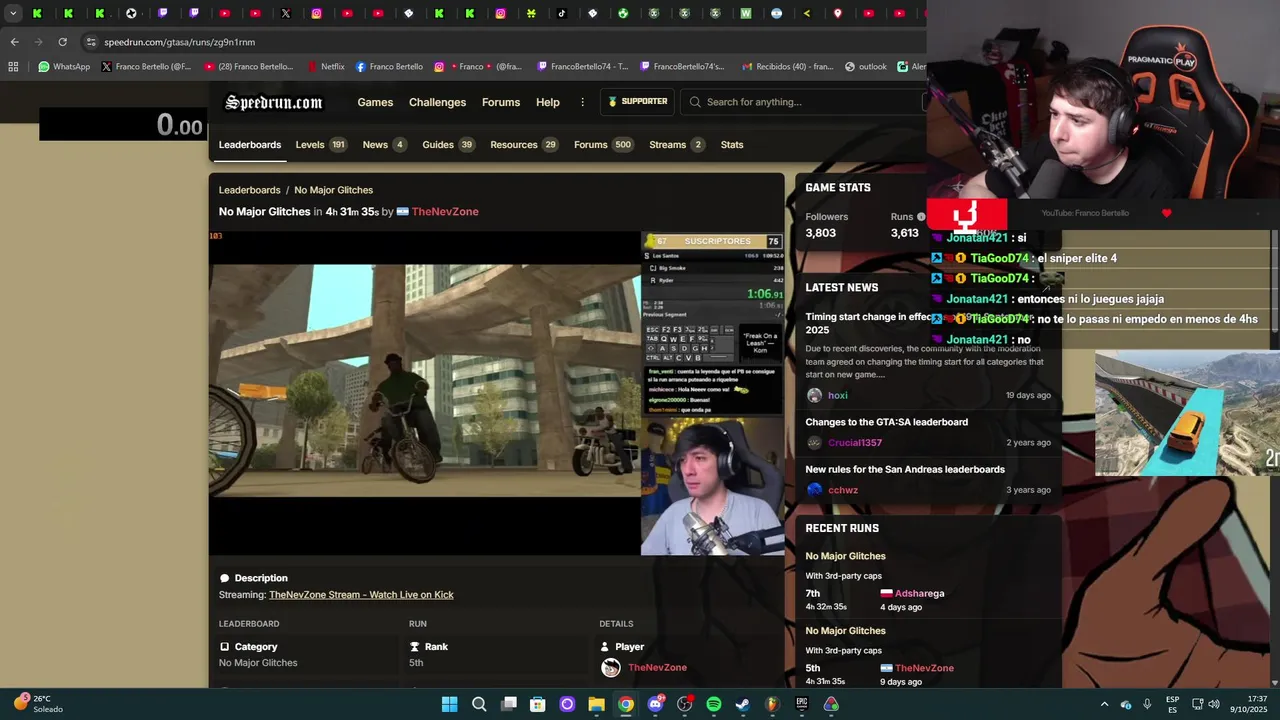The height and width of the screenshot is (720, 1280).
Task: Open TheNevZone in Recent Runs list
Action: (924, 668)
